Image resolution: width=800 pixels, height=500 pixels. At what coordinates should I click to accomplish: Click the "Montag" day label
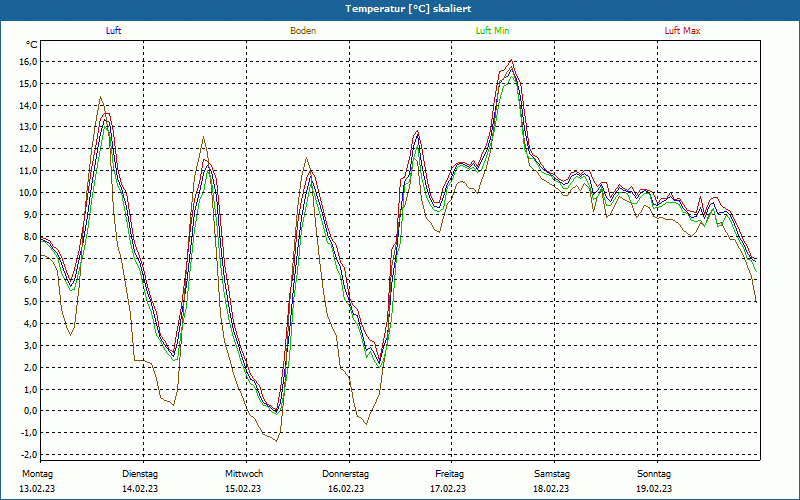37,474
